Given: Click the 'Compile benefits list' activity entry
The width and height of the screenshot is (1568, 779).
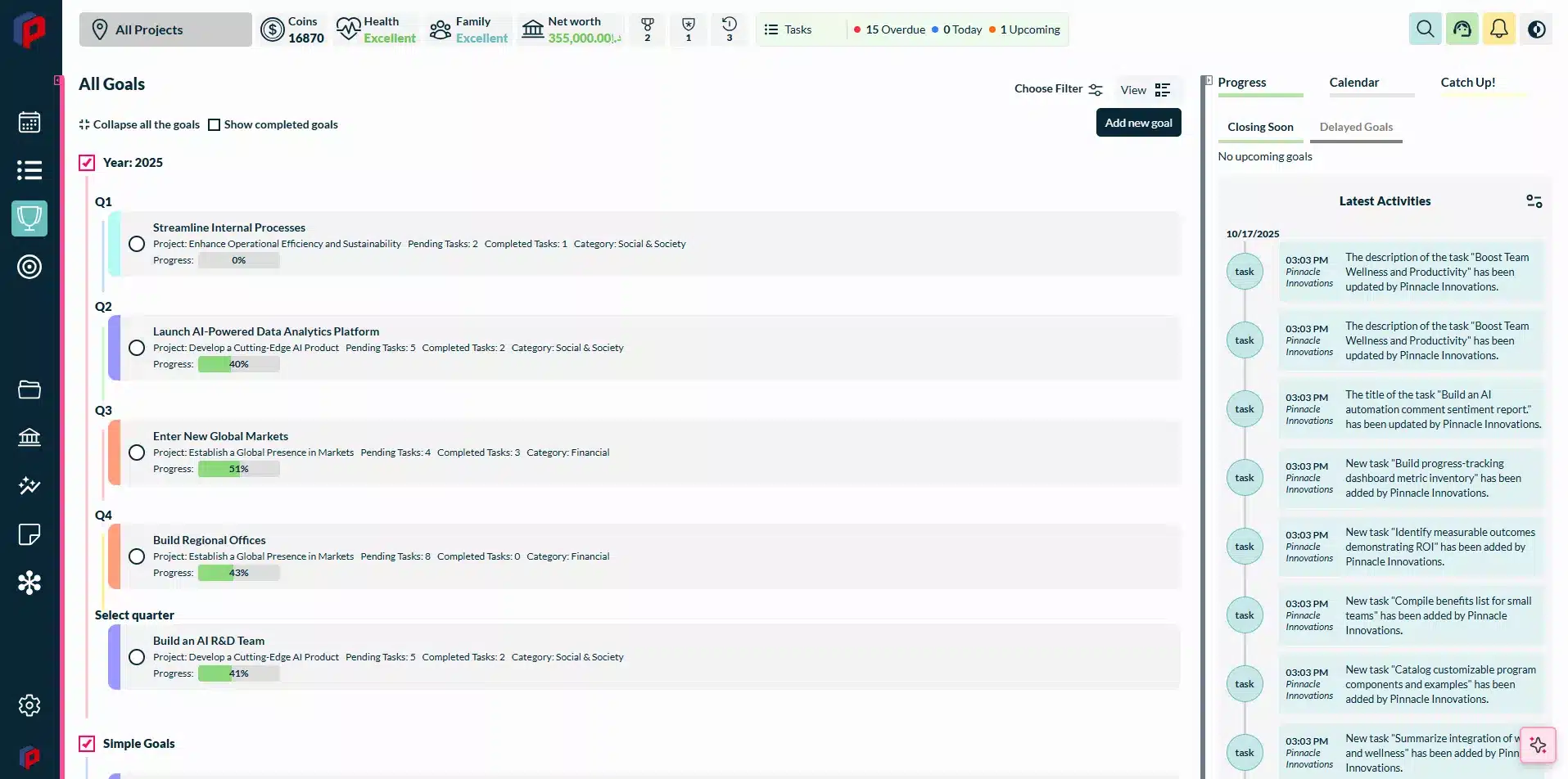Looking at the screenshot, I should point(1412,615).
